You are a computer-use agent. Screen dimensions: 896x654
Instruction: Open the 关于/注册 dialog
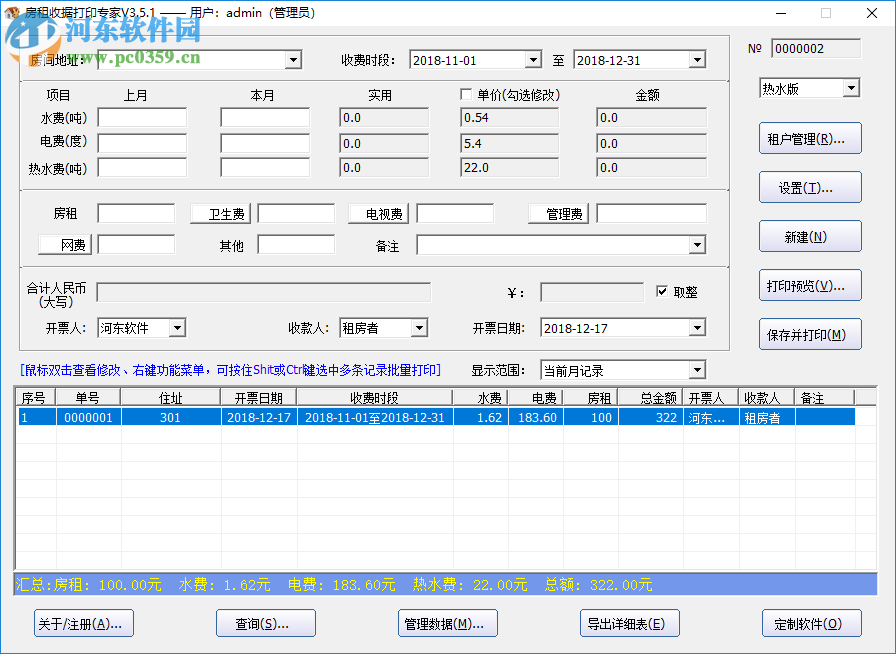click(83, 622)
